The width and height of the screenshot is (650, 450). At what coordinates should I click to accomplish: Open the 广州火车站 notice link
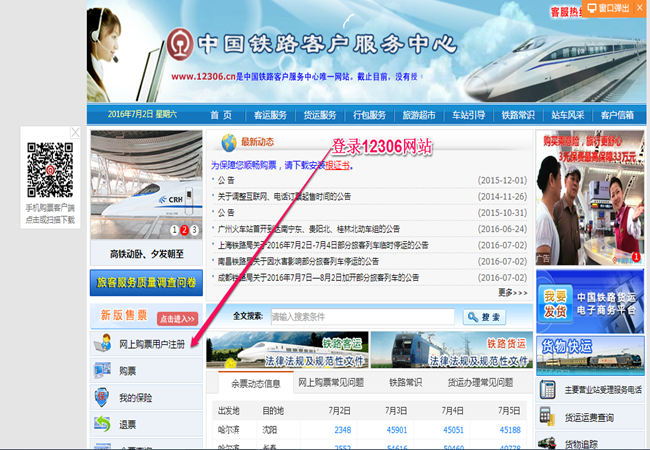coord(309,229)
